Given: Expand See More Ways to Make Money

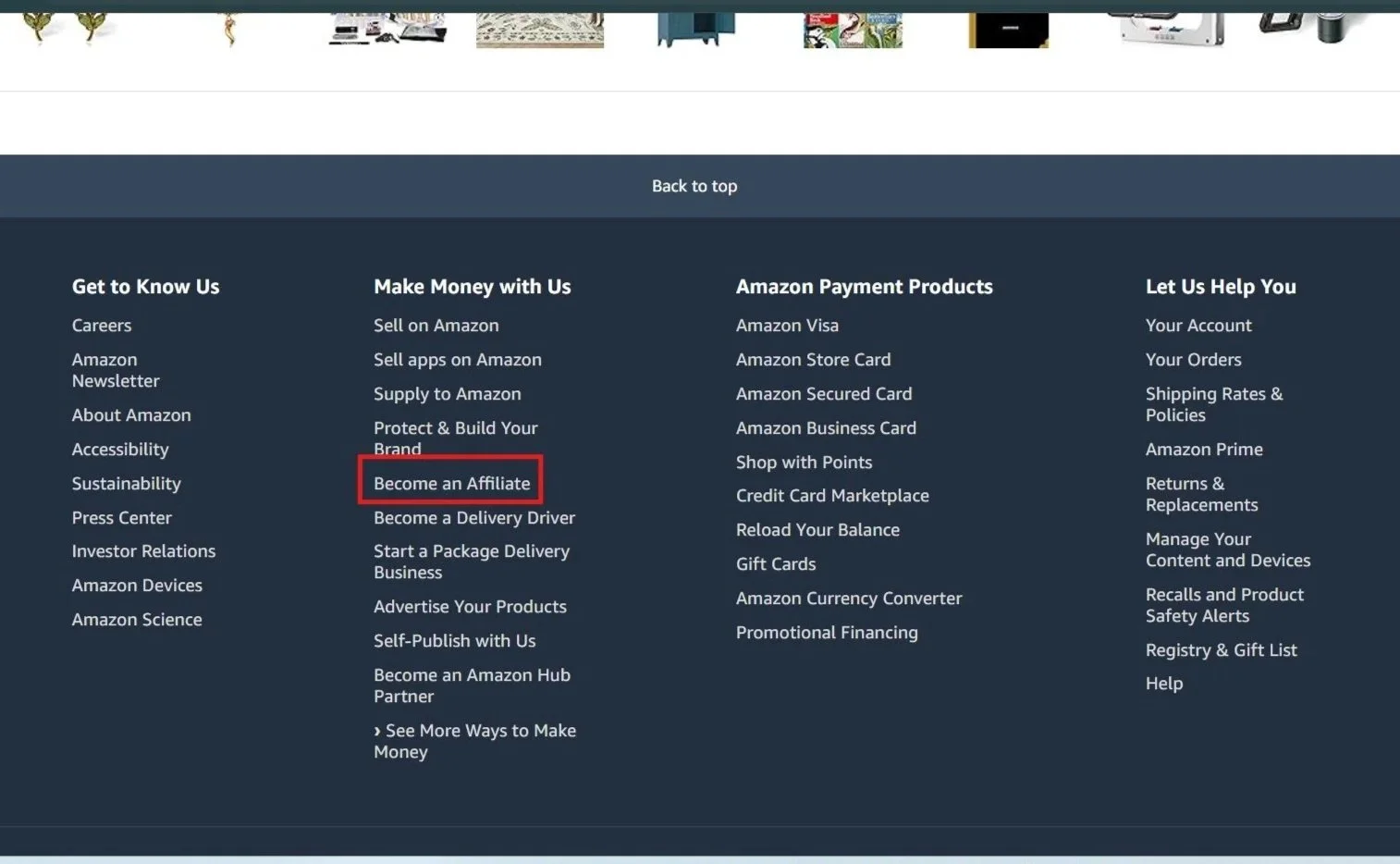Looking at the screenshot, I should 474,741.
